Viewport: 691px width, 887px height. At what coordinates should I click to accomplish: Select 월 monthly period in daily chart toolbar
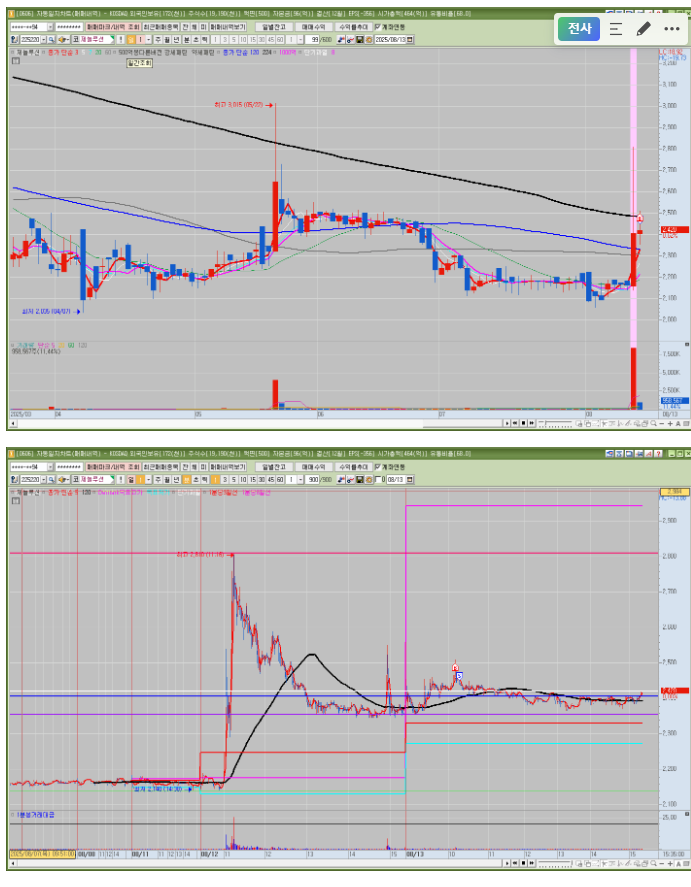coord(167,39)
